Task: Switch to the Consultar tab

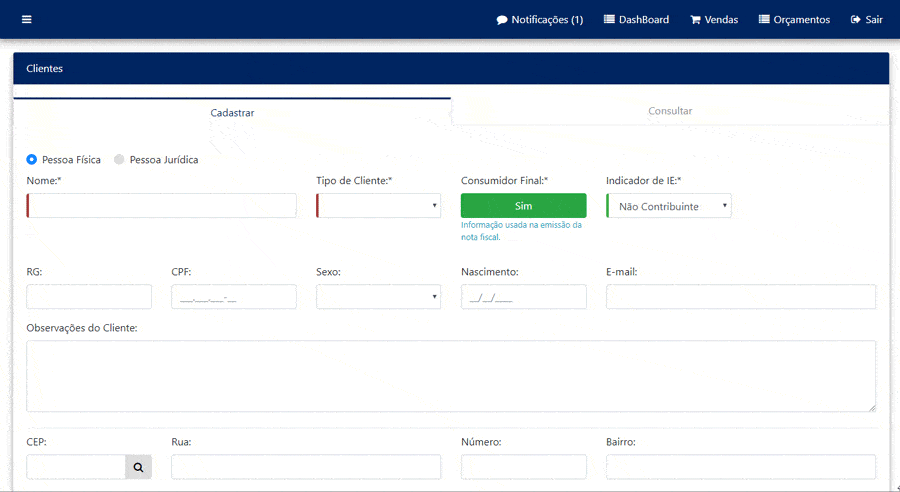Action: pyautogui.click(x=669, y=111)
